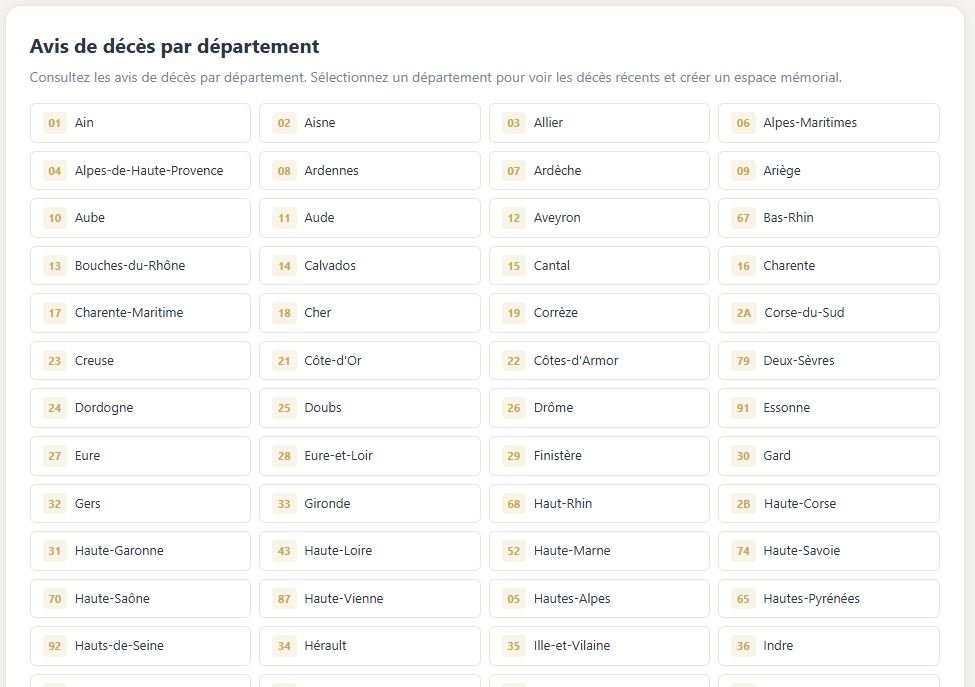Open the Ardennes obituaries

(x=369, y=170)
